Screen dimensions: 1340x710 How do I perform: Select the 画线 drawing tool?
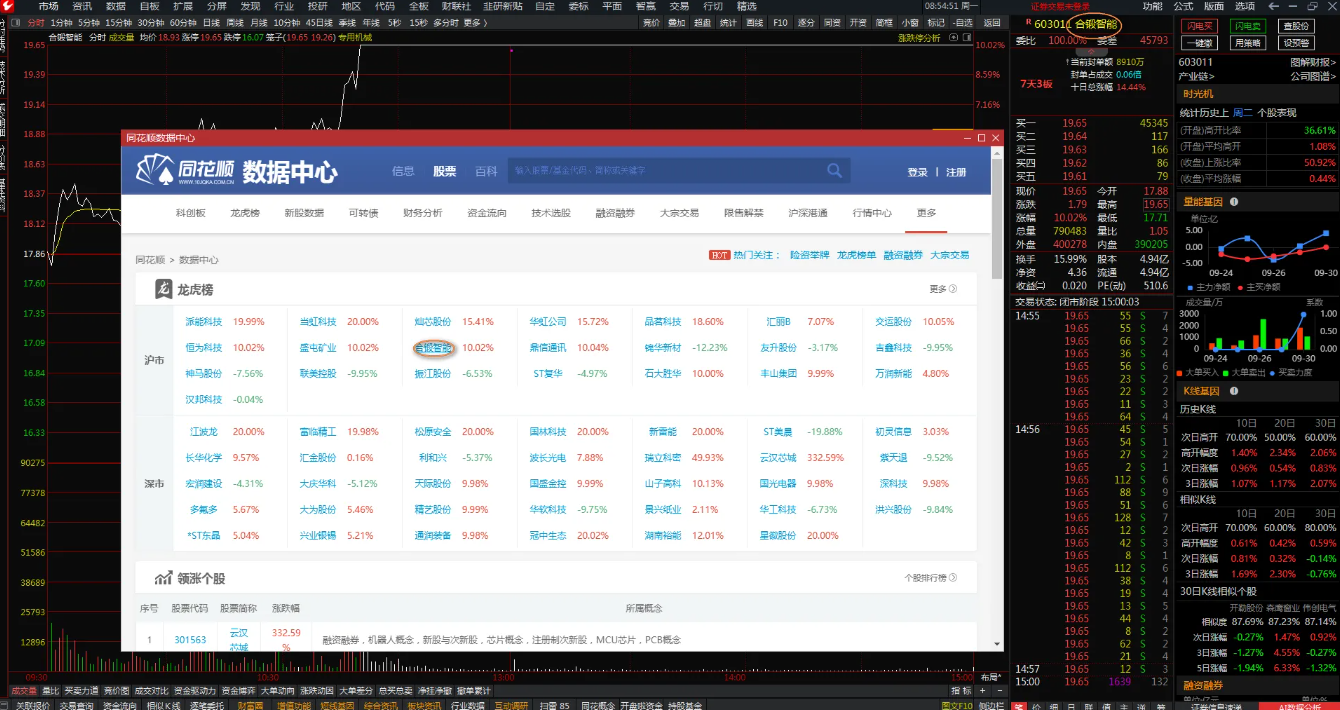(x=753, y=21)
